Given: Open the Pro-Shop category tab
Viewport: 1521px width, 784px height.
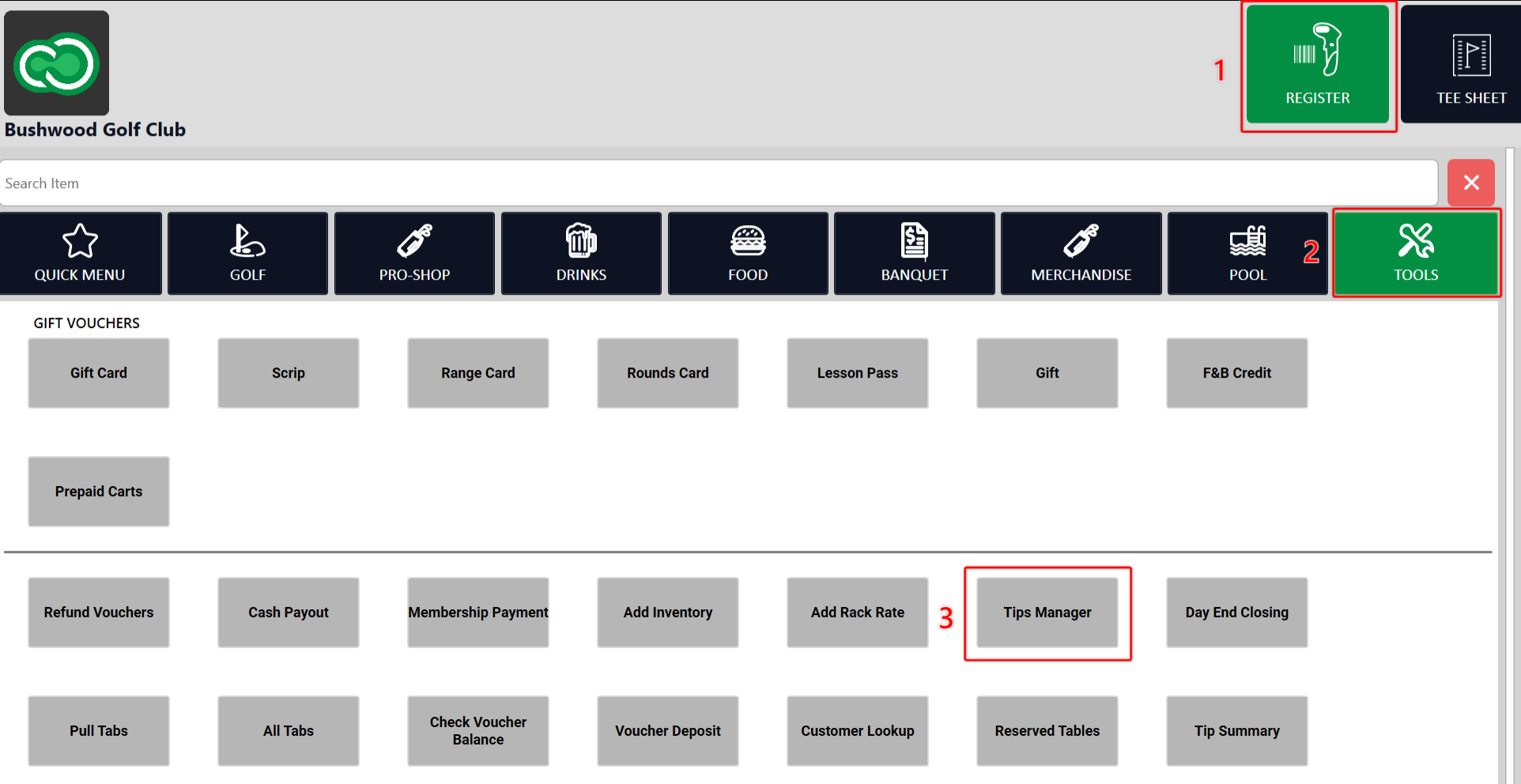Looking at the screenshot, I should point(414,254).
